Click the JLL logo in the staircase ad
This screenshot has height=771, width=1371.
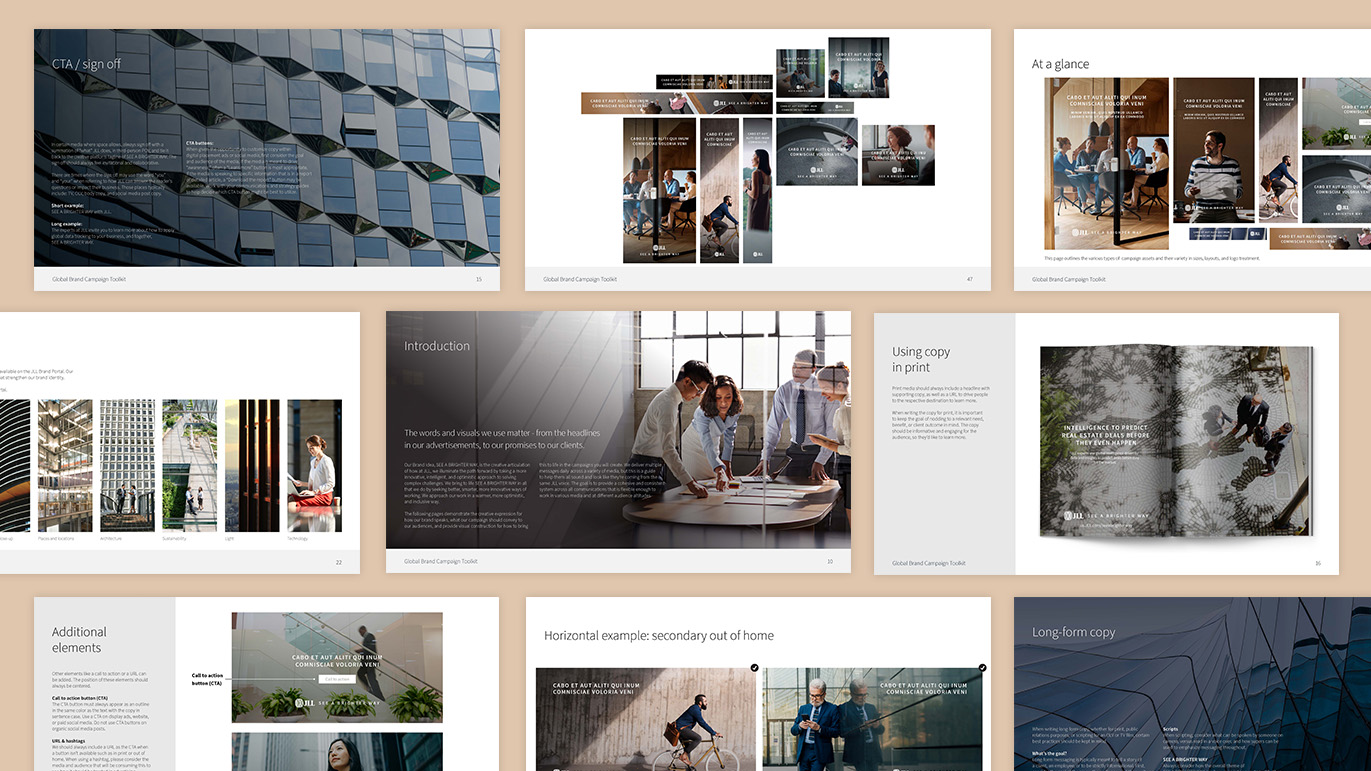(x=303, y=703)
